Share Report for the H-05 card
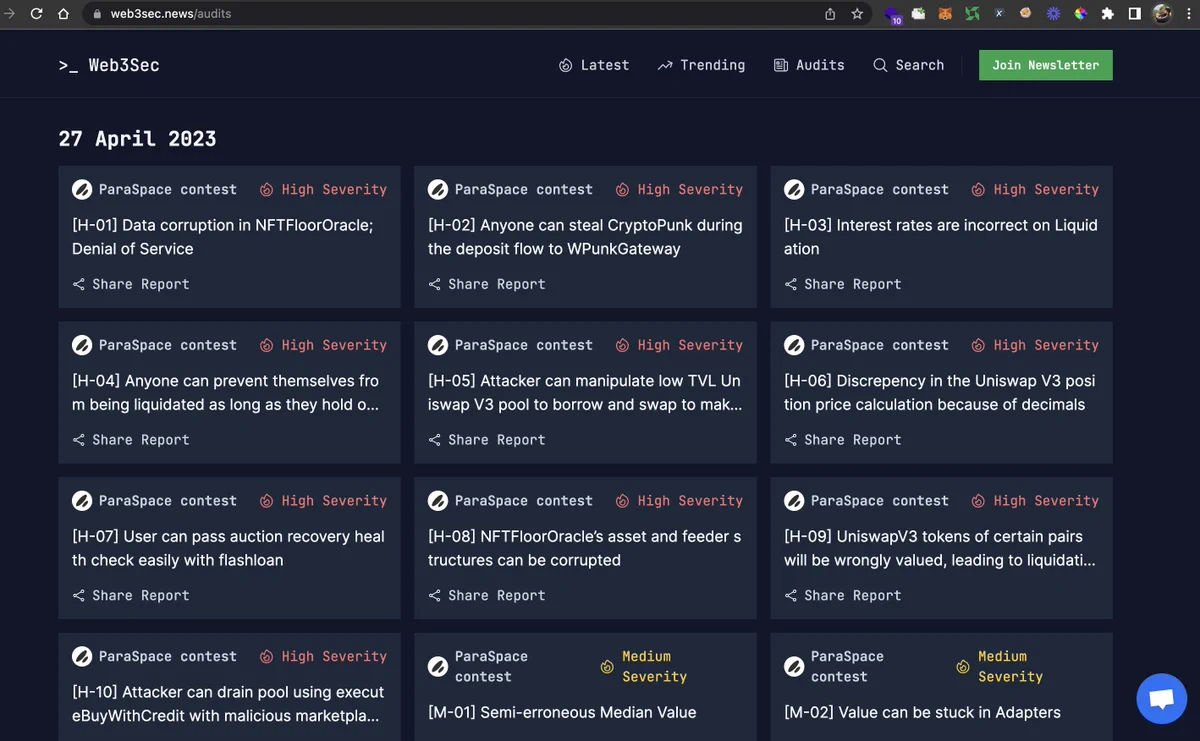The image size is (1200, 741). (487, 440)
